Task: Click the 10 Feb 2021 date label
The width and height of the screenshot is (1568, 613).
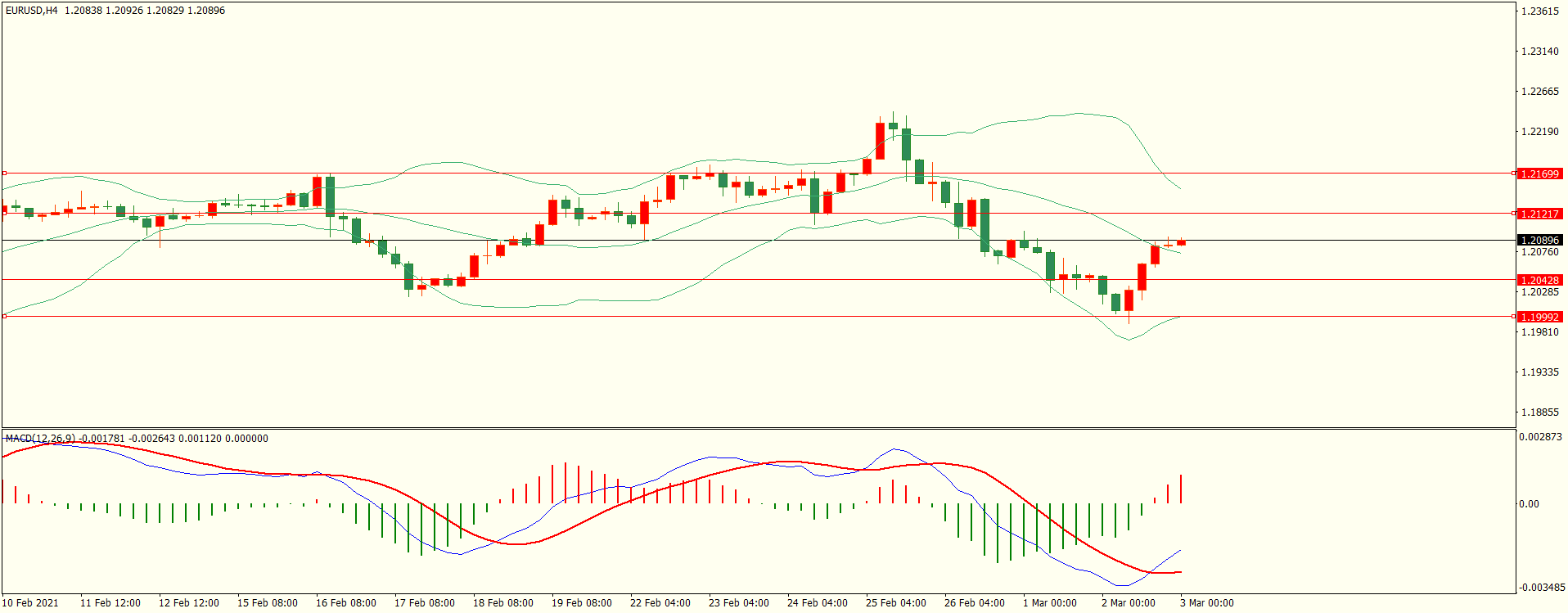Action: [x=30, y=603]
